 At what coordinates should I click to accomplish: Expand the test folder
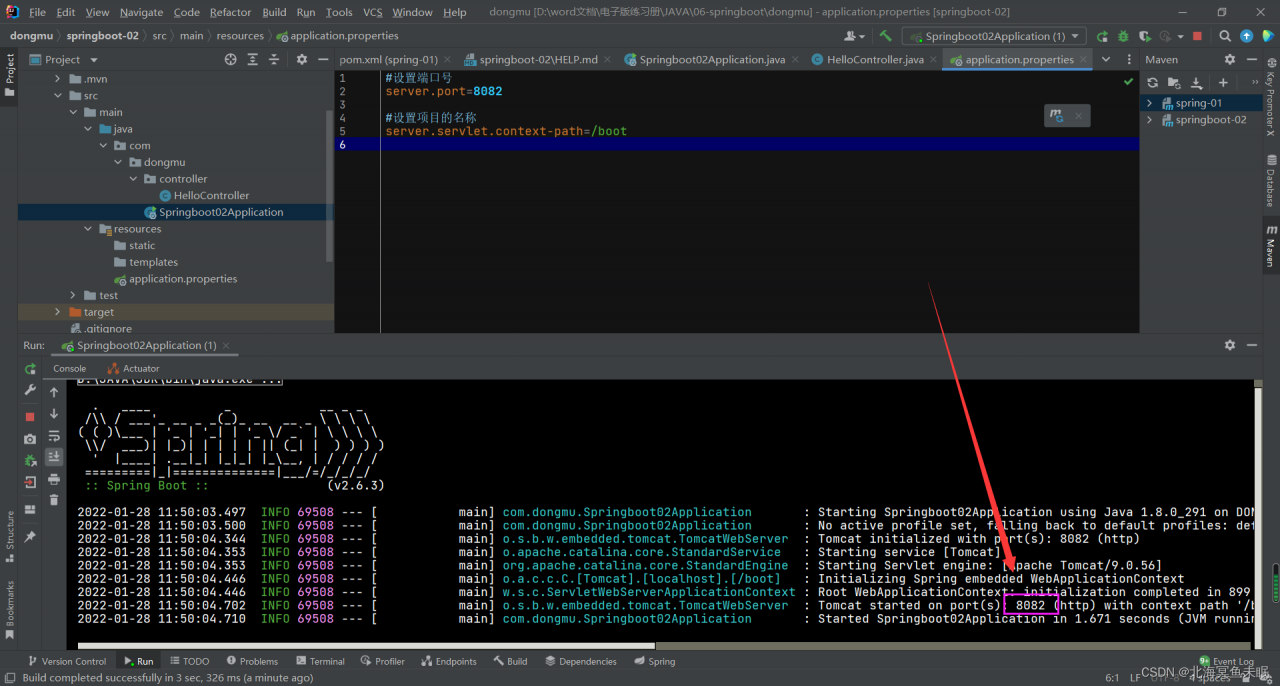pos(73,295)
